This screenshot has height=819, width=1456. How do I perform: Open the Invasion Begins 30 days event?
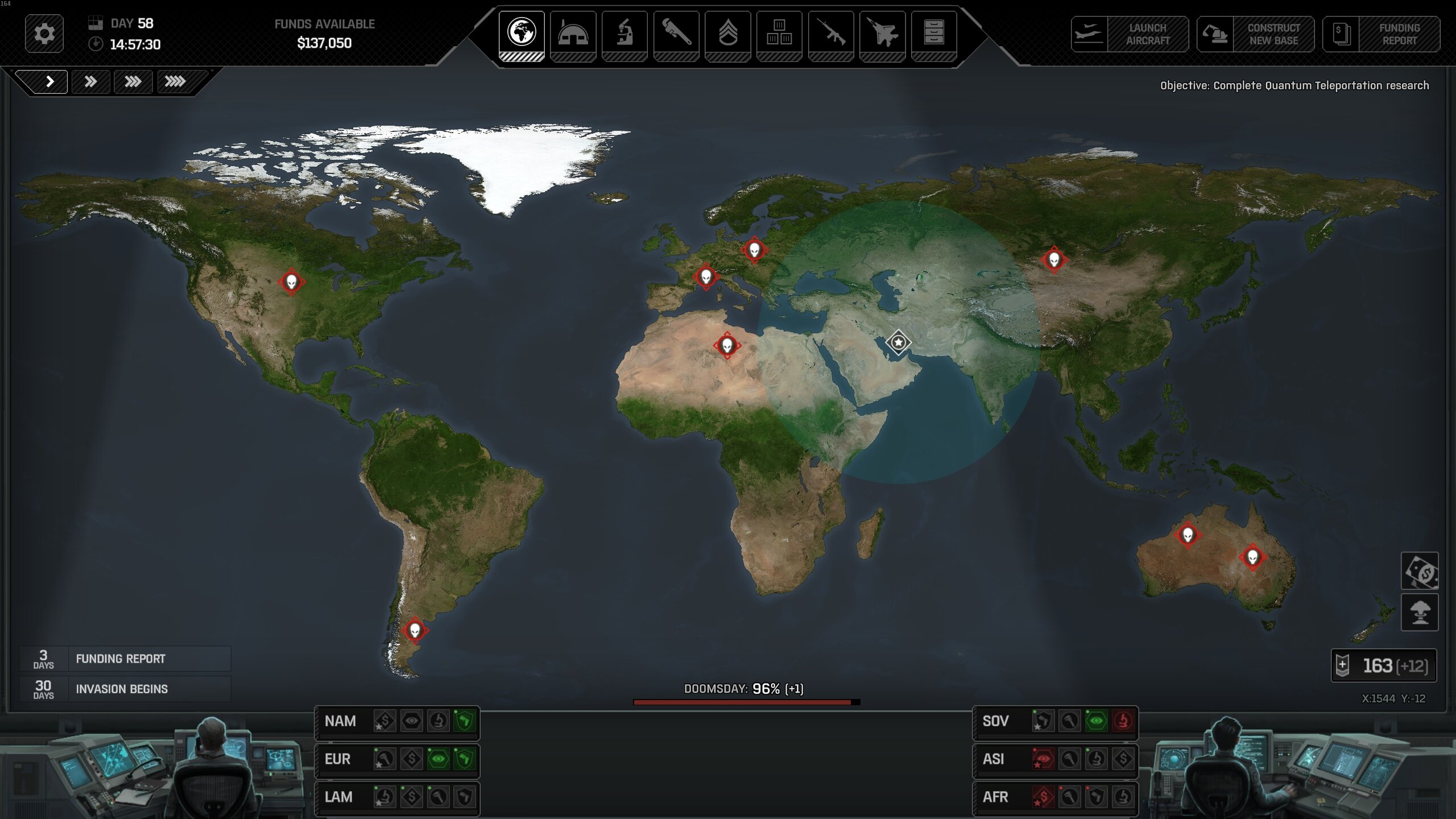coord(125,689)
